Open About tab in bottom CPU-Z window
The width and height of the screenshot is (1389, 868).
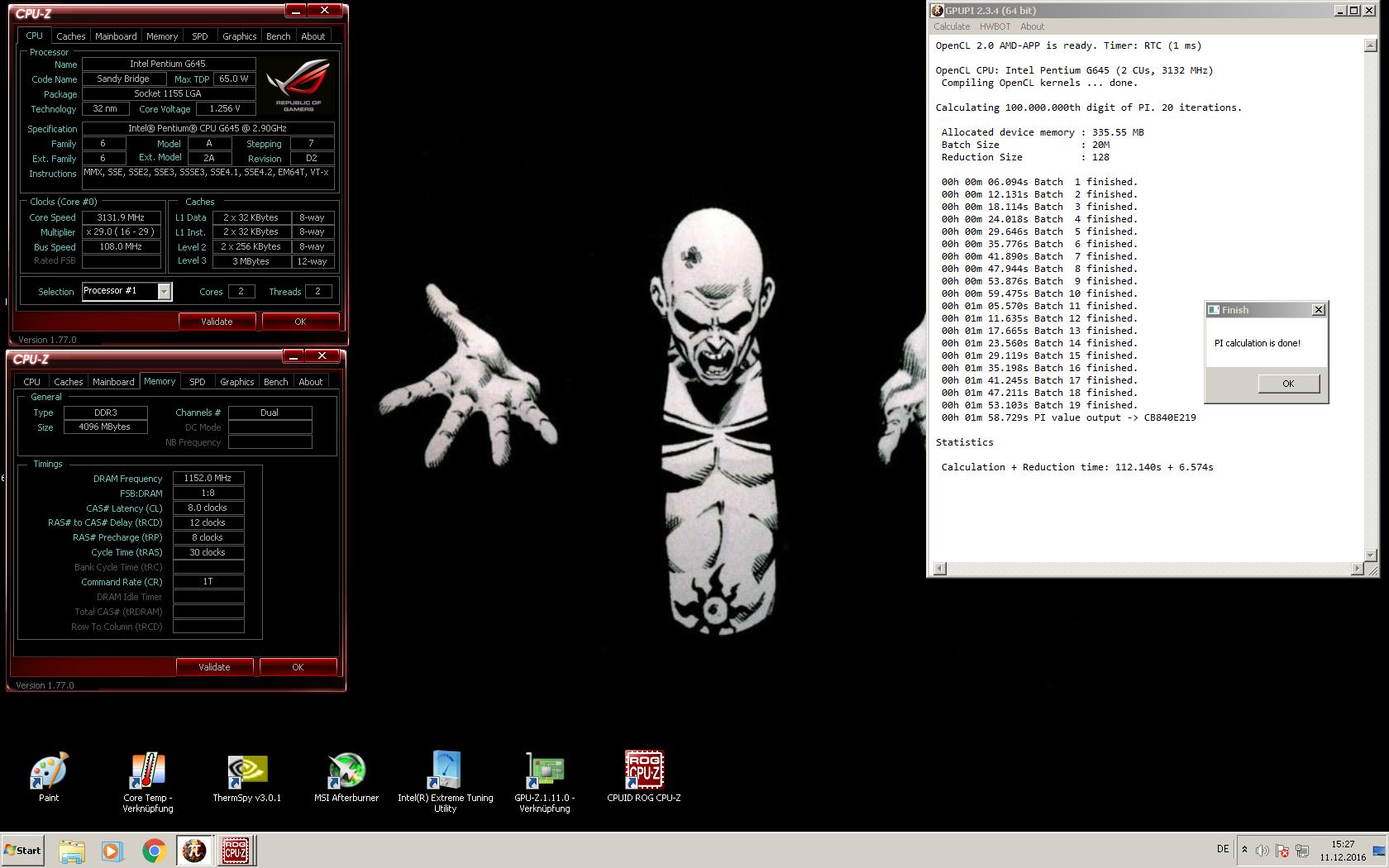coord(310,382)
